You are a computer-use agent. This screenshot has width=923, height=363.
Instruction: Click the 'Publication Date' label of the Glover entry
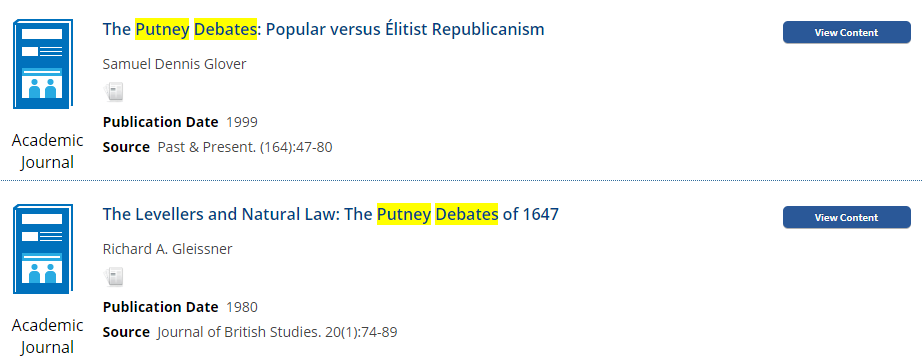coord(160,122)
